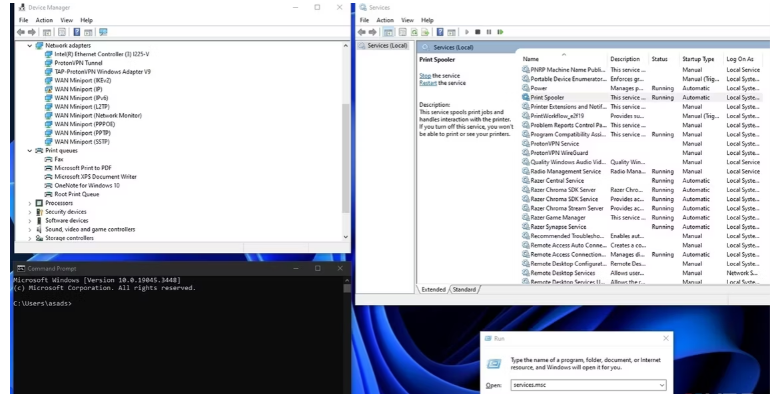Open Action menu in Services window
This screenshot has height=394, width=772.
(385, 20)
